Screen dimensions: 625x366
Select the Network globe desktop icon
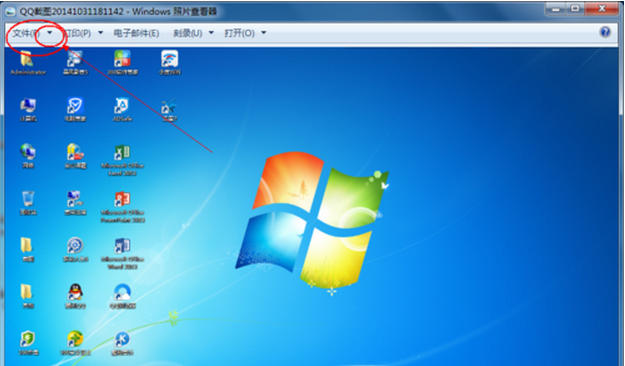click(28, 156)
